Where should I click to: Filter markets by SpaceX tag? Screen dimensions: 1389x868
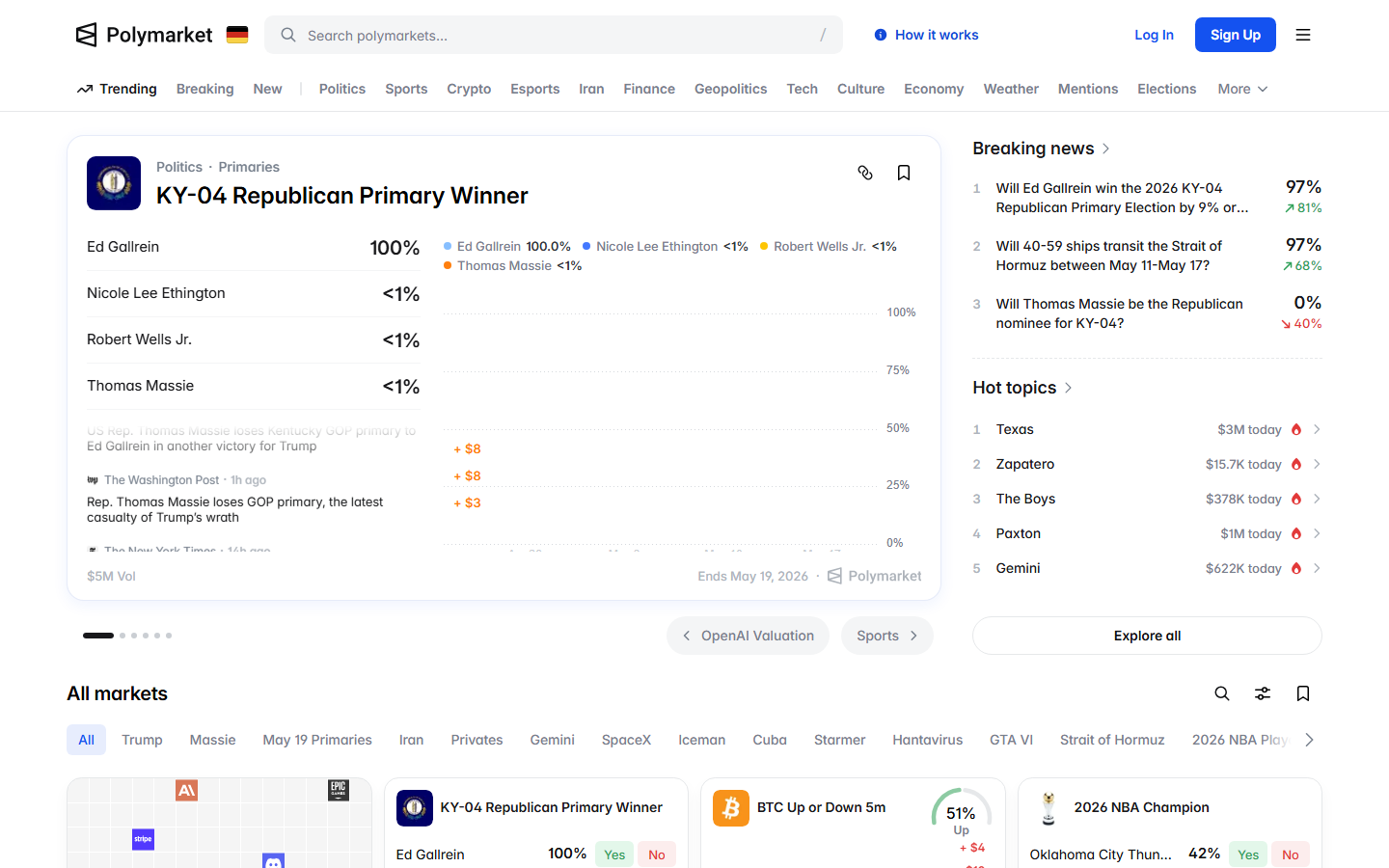(627, 740)
